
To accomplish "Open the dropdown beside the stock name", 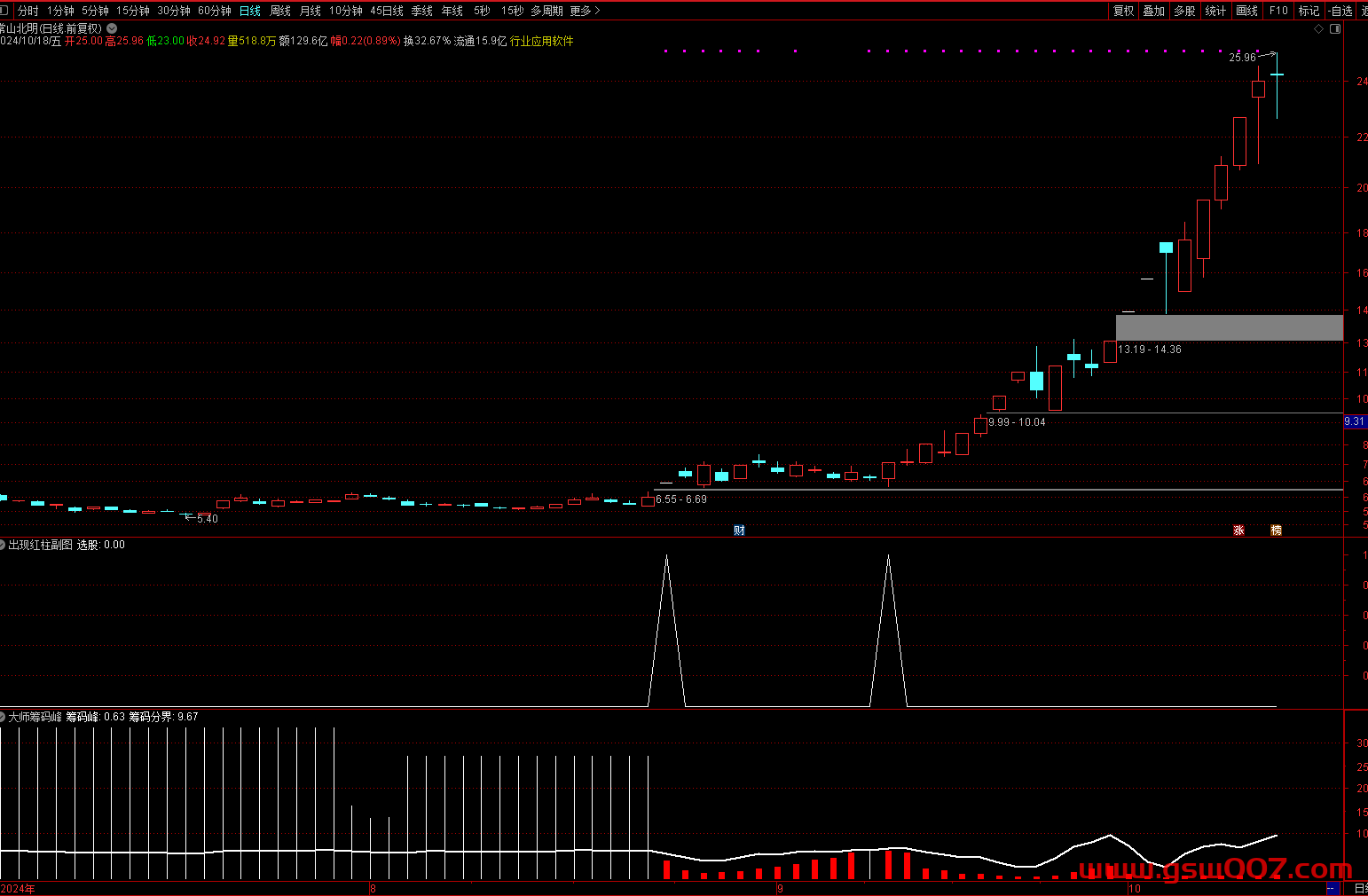I will pos(112,28).
